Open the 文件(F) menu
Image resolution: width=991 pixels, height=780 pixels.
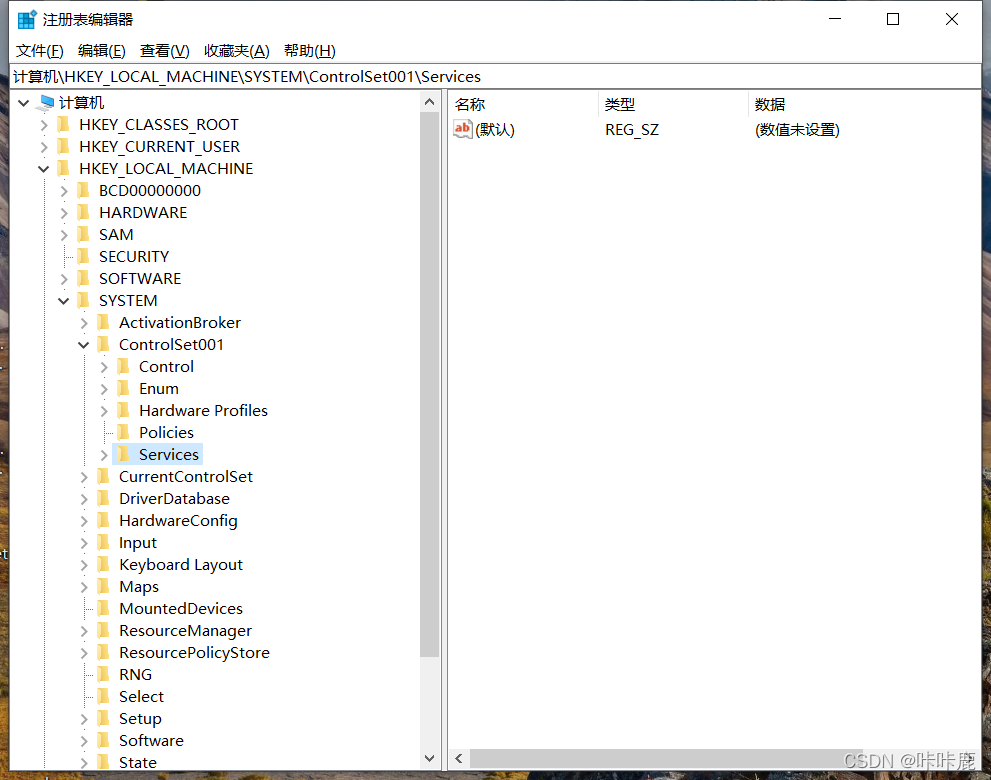(39, 51)
